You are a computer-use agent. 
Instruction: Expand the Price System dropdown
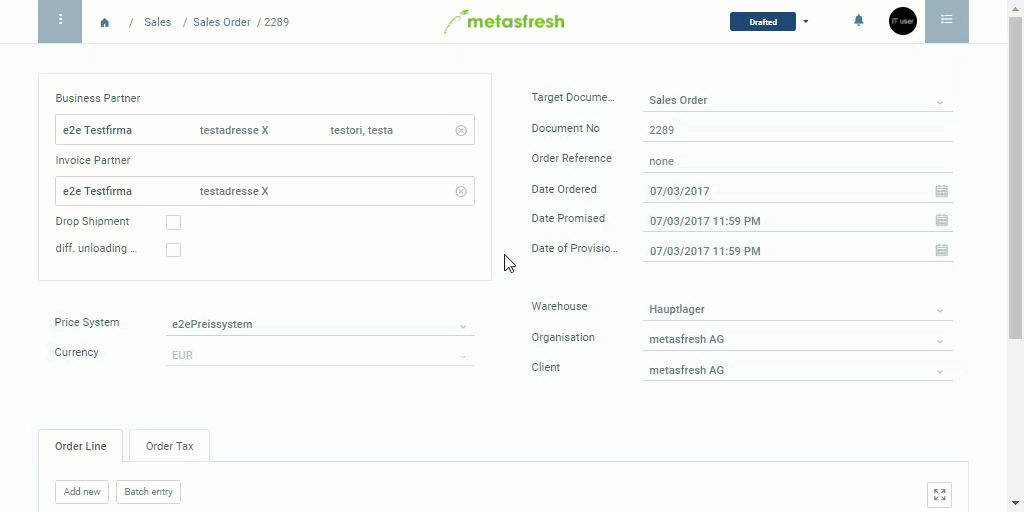point(463,326)
